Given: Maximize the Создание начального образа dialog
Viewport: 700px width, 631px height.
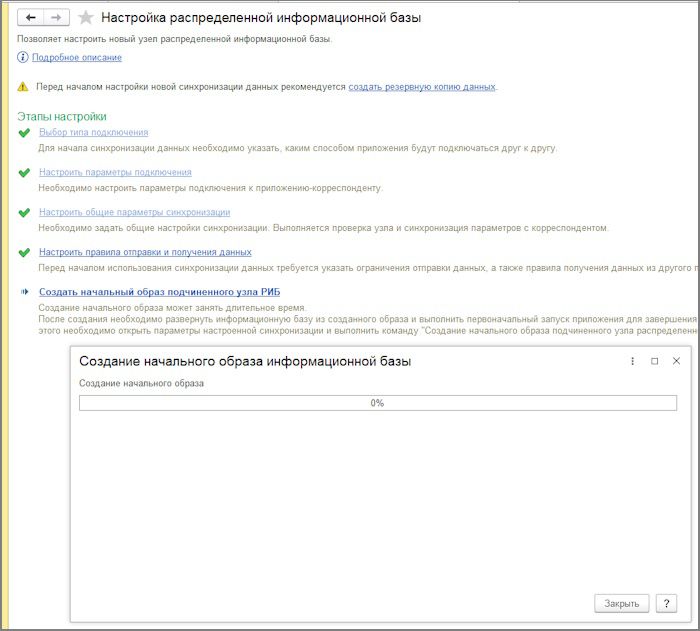Looking at the screenshot, I should (654, 361).
